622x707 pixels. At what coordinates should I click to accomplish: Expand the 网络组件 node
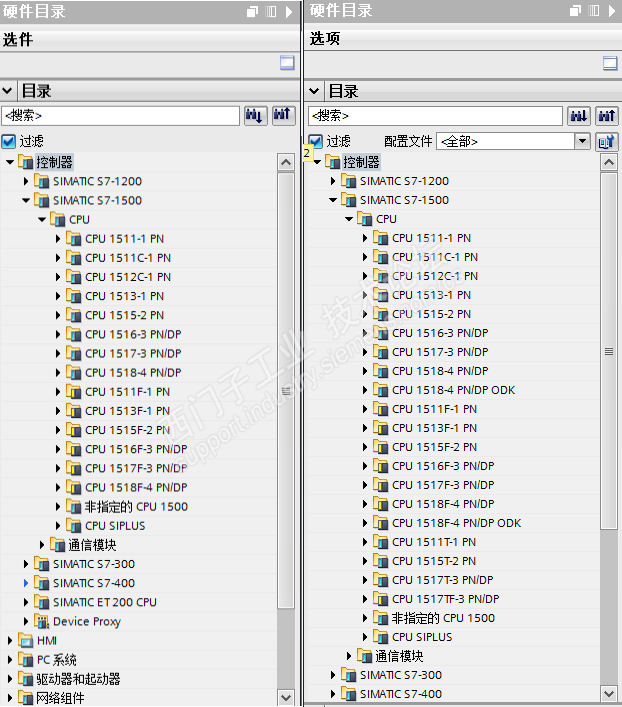(x=10, y=698)
